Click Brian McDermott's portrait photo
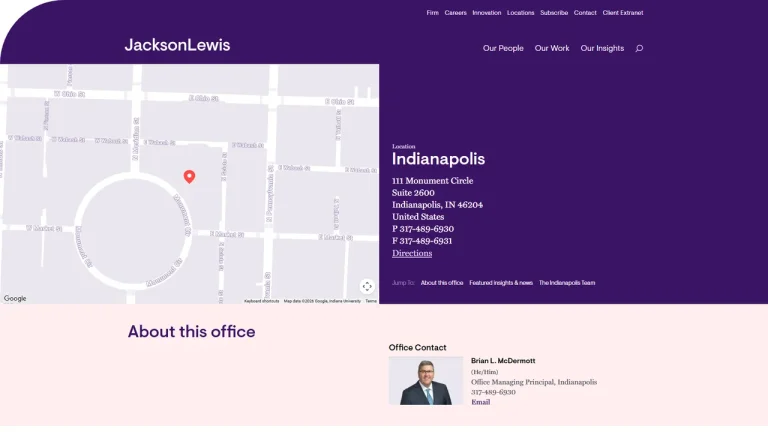The image size is (768, 432). [x=426, y=381]
